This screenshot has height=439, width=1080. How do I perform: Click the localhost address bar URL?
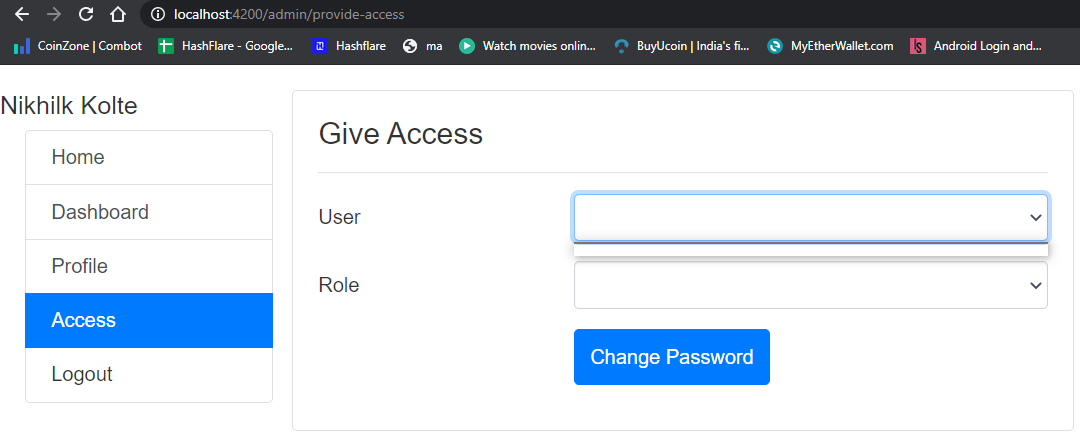coord(290,15)
